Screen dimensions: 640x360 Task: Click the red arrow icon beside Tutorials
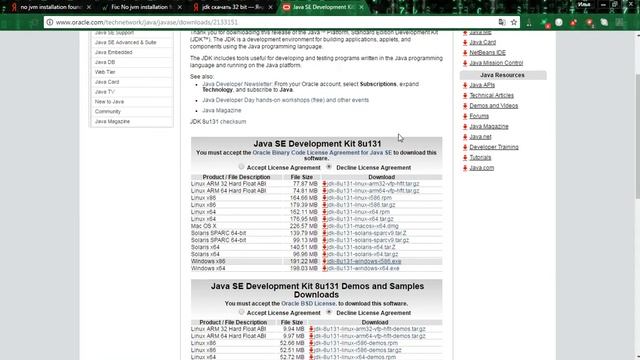465,158
